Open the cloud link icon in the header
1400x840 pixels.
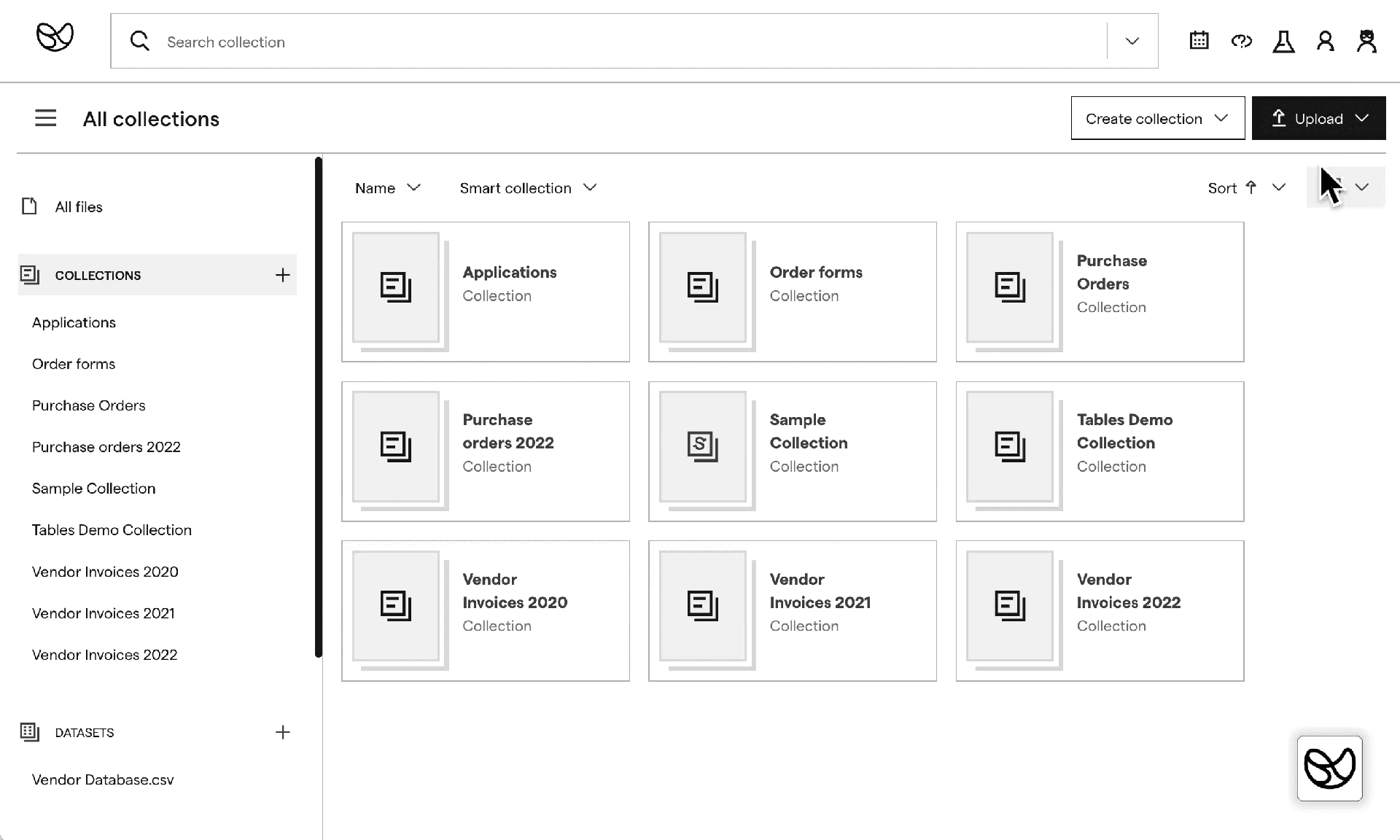tap(1241, 41)
